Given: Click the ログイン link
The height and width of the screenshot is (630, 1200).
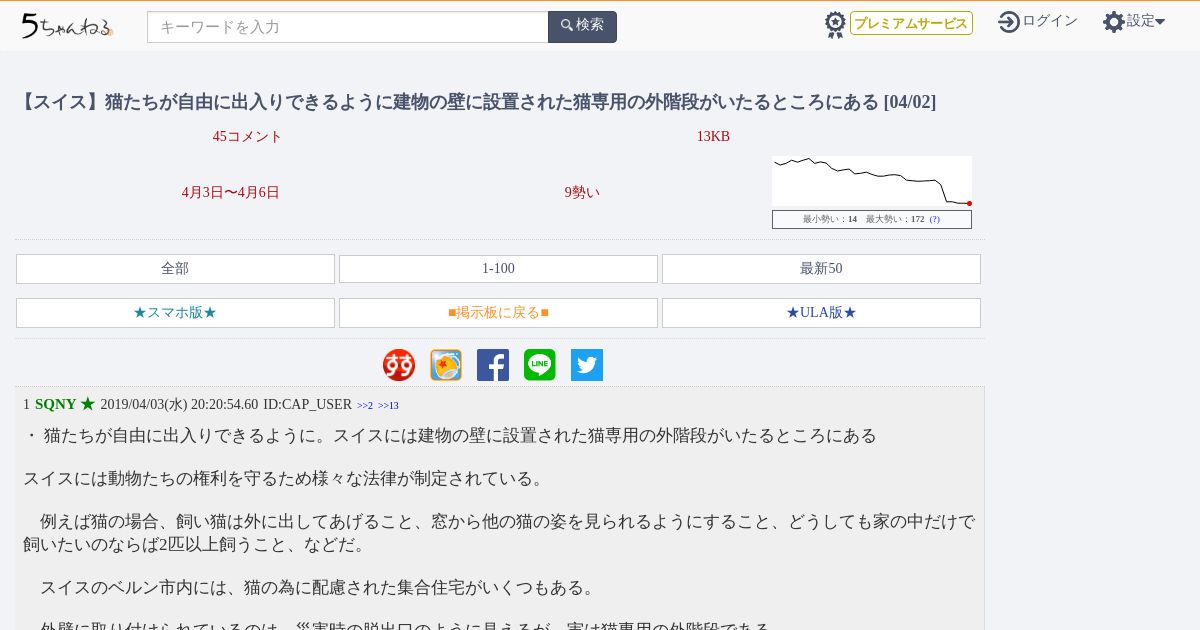Looking at the screenshot, I should (1050, 21).
